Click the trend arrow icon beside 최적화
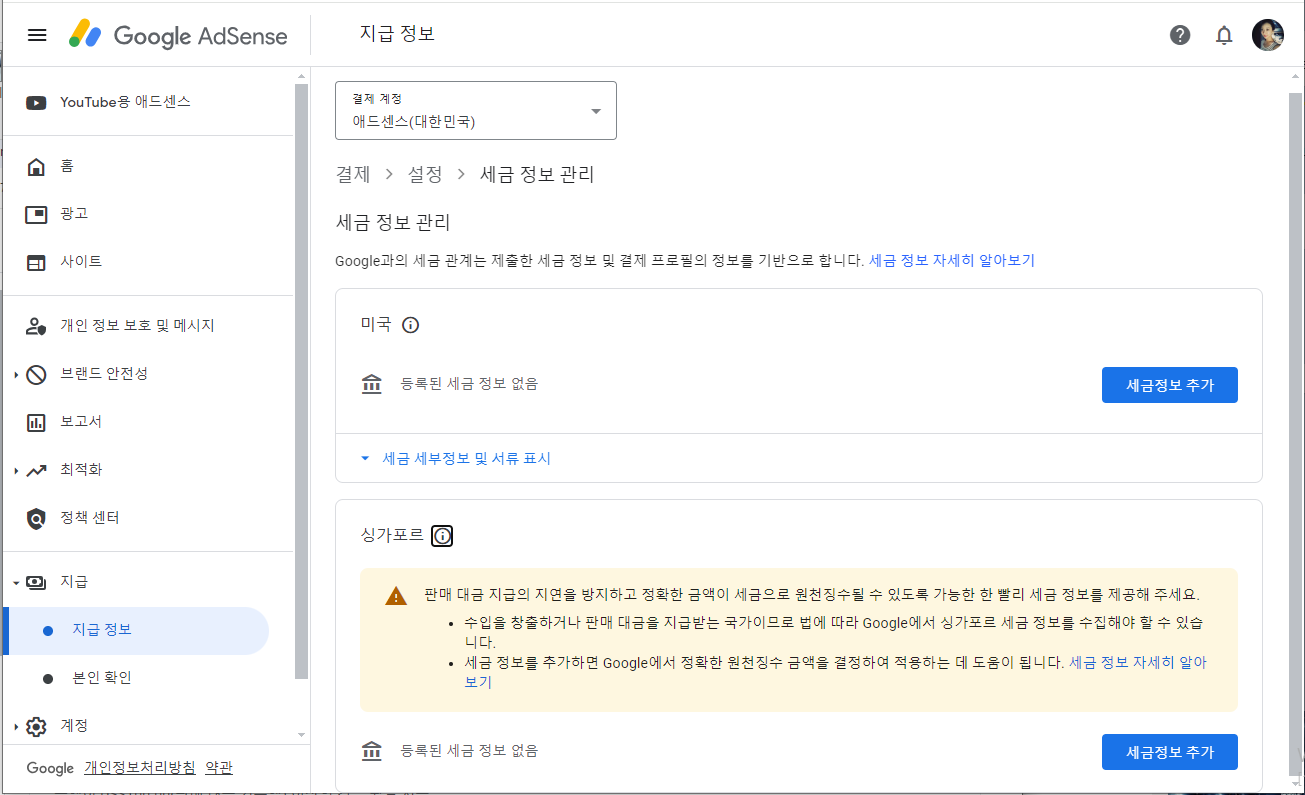 [36, 470]
